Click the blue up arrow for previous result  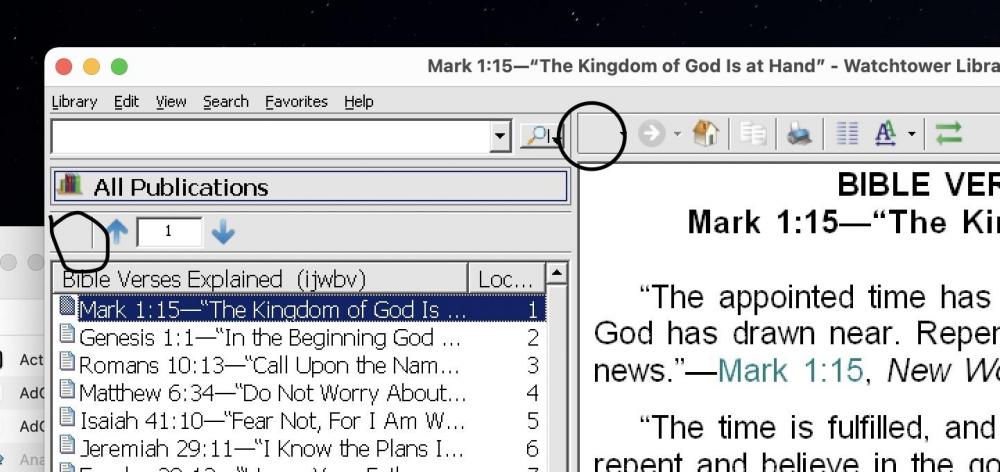coord(117,232)
